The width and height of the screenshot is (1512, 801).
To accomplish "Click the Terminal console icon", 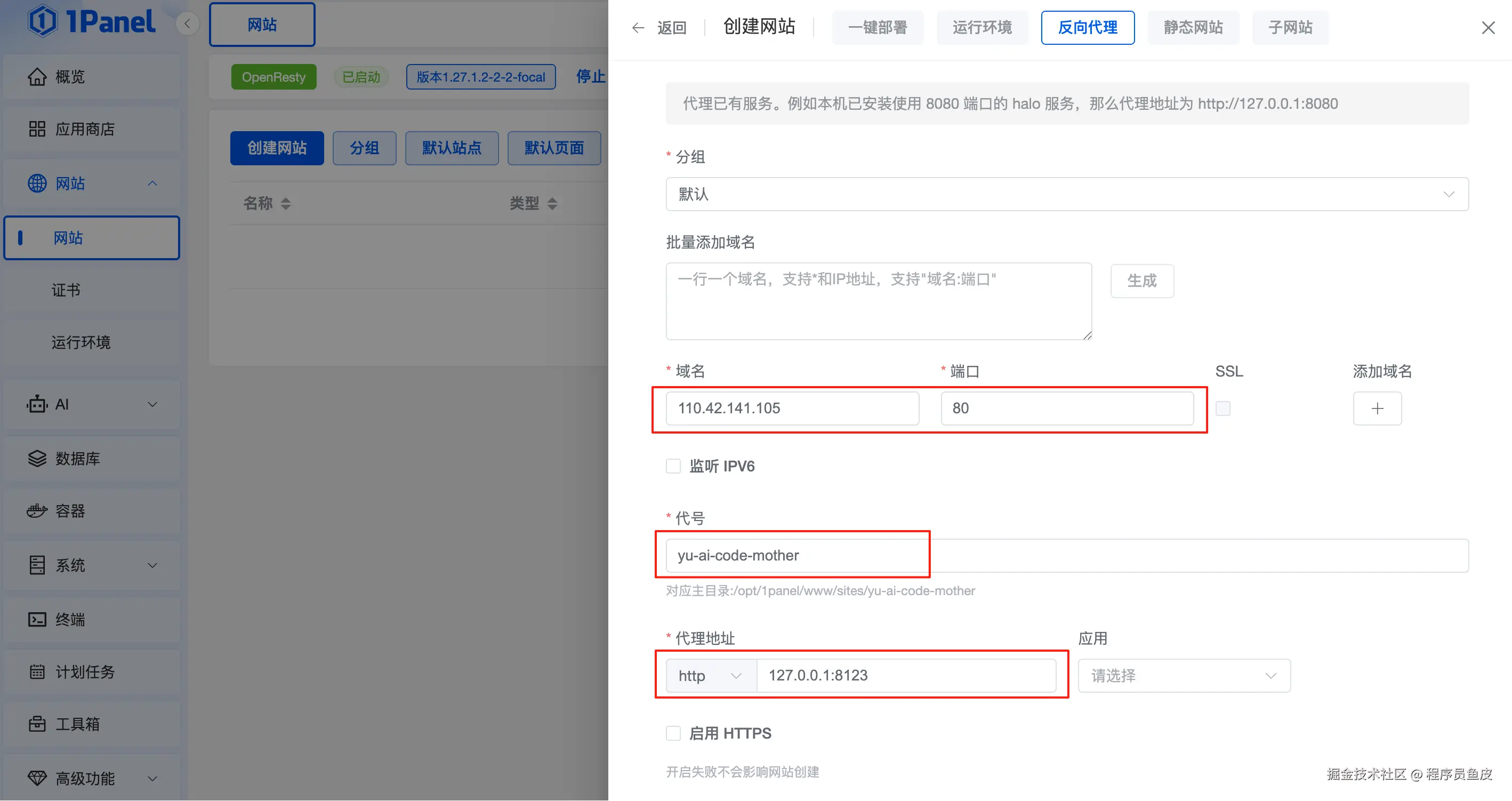I will (37, 620).
